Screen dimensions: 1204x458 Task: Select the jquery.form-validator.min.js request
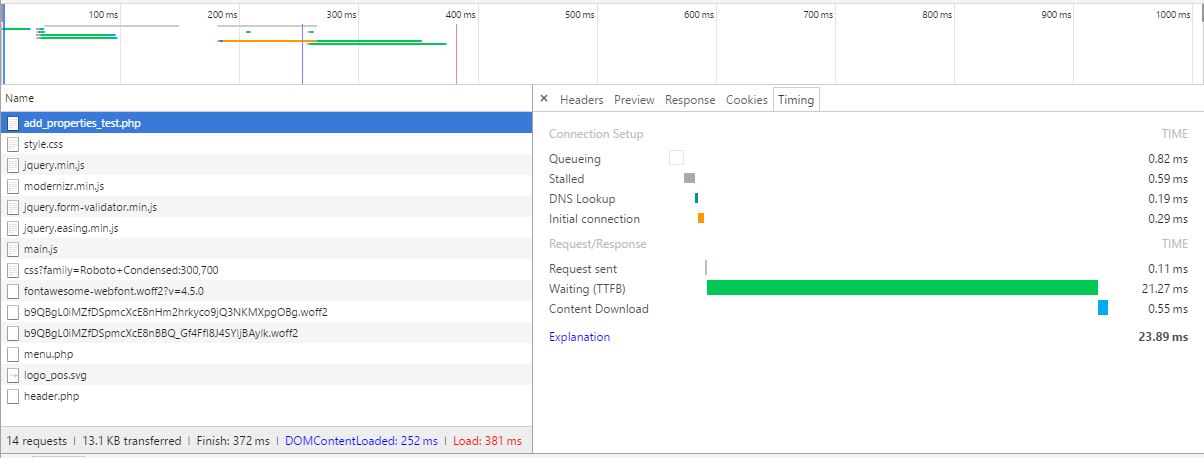pos(90,207)
